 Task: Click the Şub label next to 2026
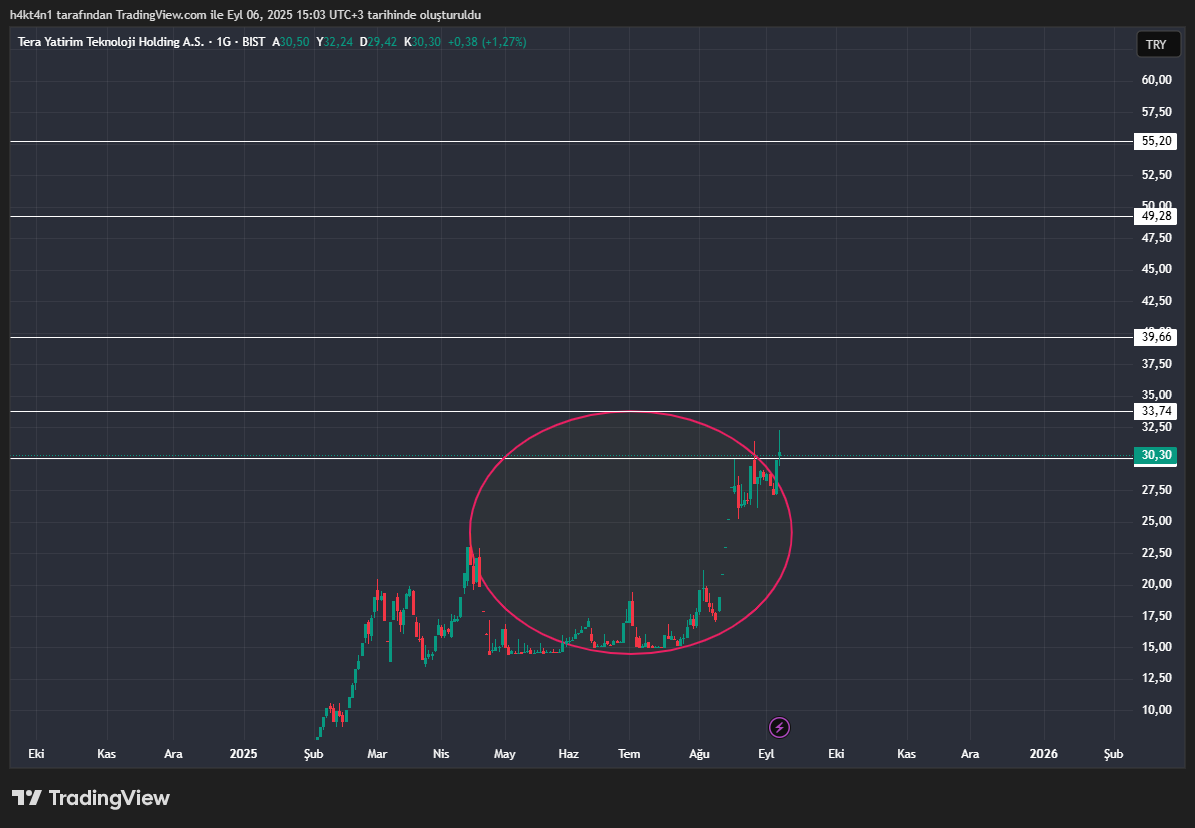(x=1113, y=754)
